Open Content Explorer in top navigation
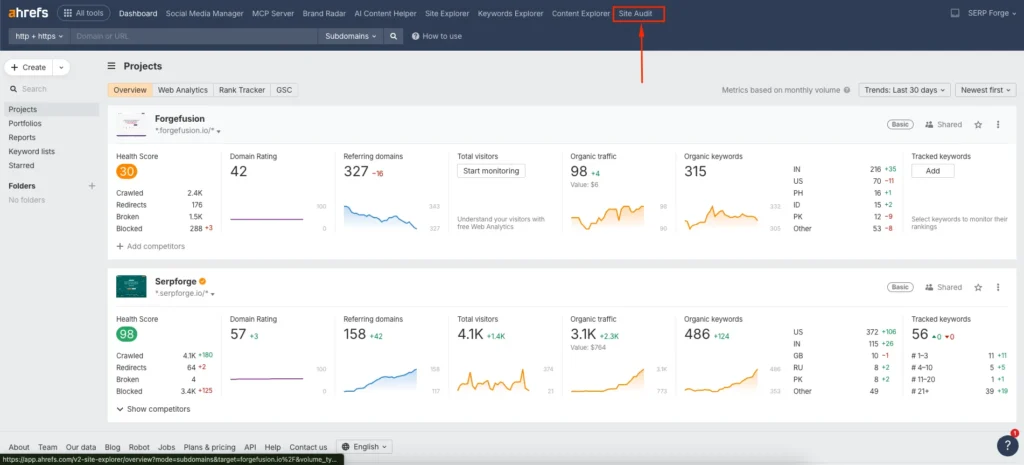 (x=581, y=13)
